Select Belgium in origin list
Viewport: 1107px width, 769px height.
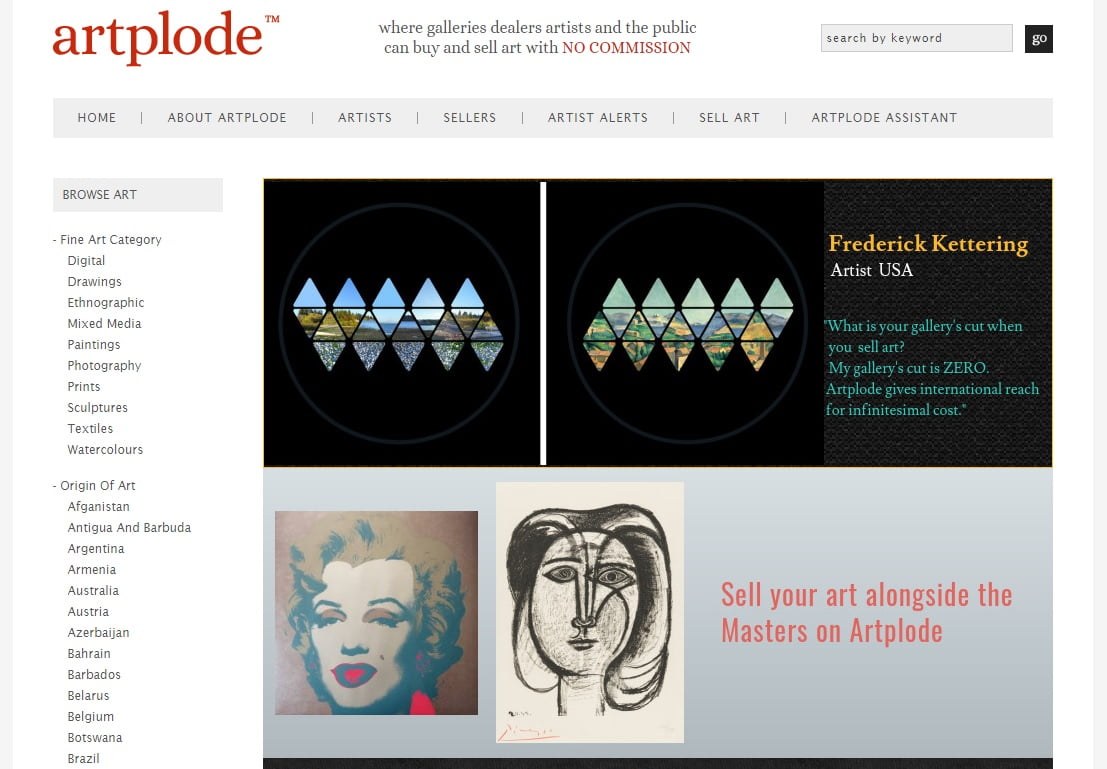click(x=90, y=717)
